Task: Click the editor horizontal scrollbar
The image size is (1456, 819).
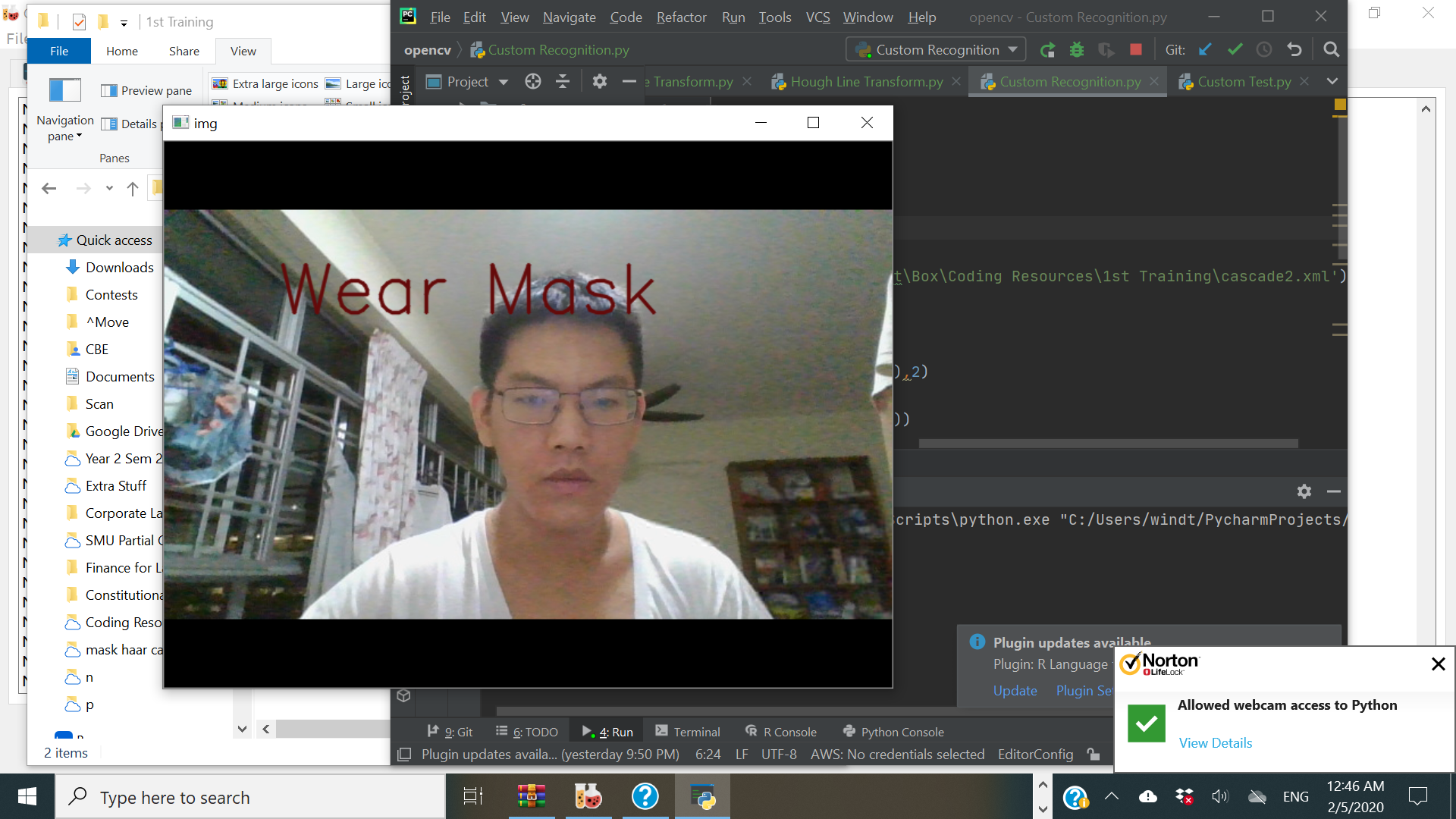Action: pos(1108,444)
